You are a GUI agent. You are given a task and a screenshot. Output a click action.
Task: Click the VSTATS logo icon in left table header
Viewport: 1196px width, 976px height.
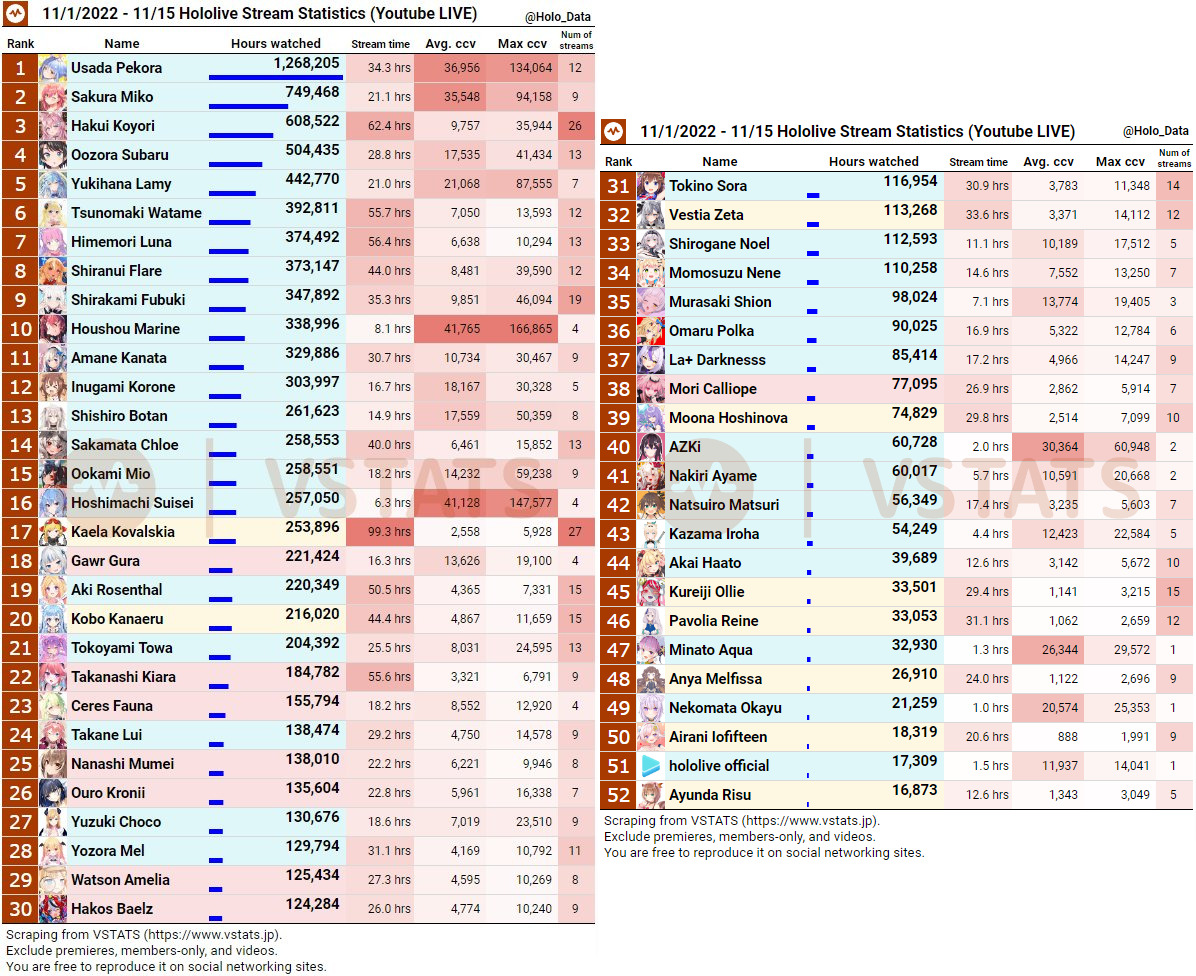coord(16,13)
